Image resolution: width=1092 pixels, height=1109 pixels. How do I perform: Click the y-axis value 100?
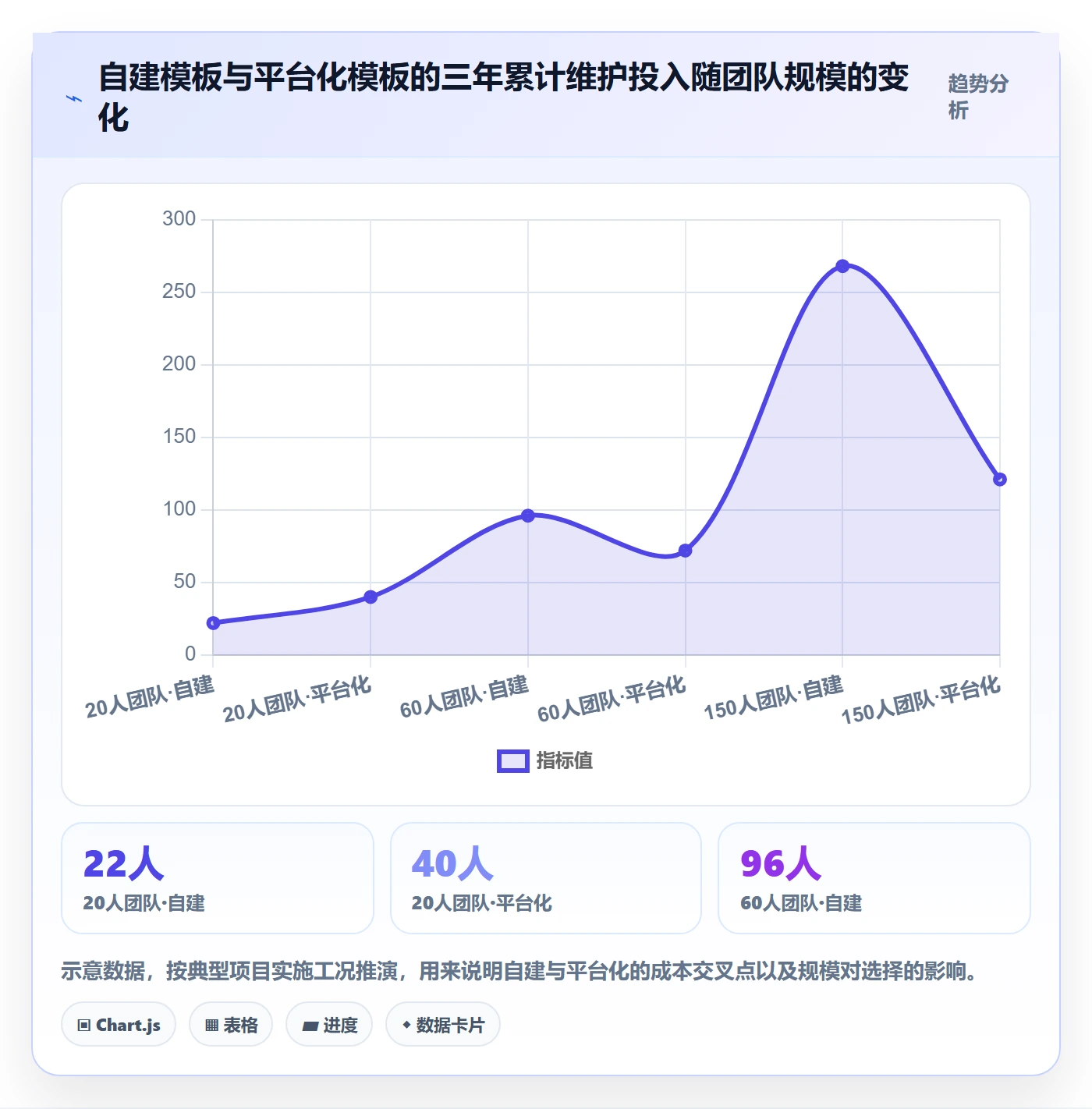[x=179, y=508]
